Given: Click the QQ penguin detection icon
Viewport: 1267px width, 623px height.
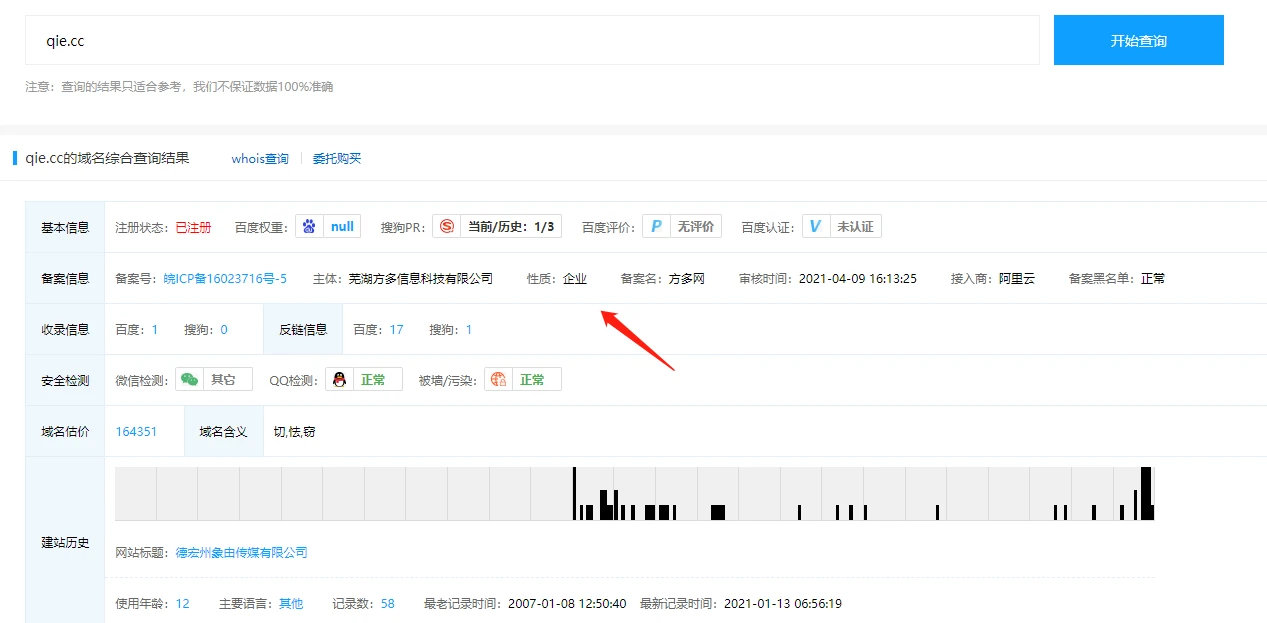Looking at the screenshot, I should click(340, 380).
